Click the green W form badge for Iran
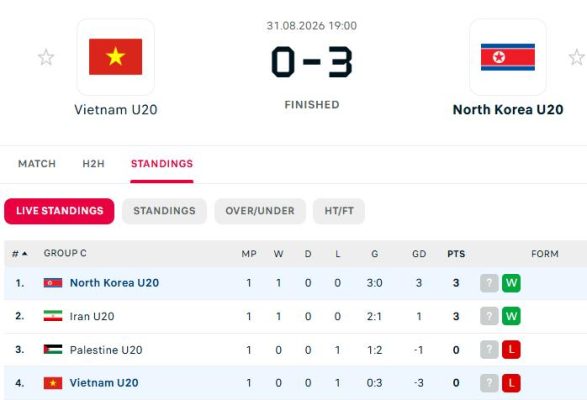587x400 pixels. (x=511, y=316)
